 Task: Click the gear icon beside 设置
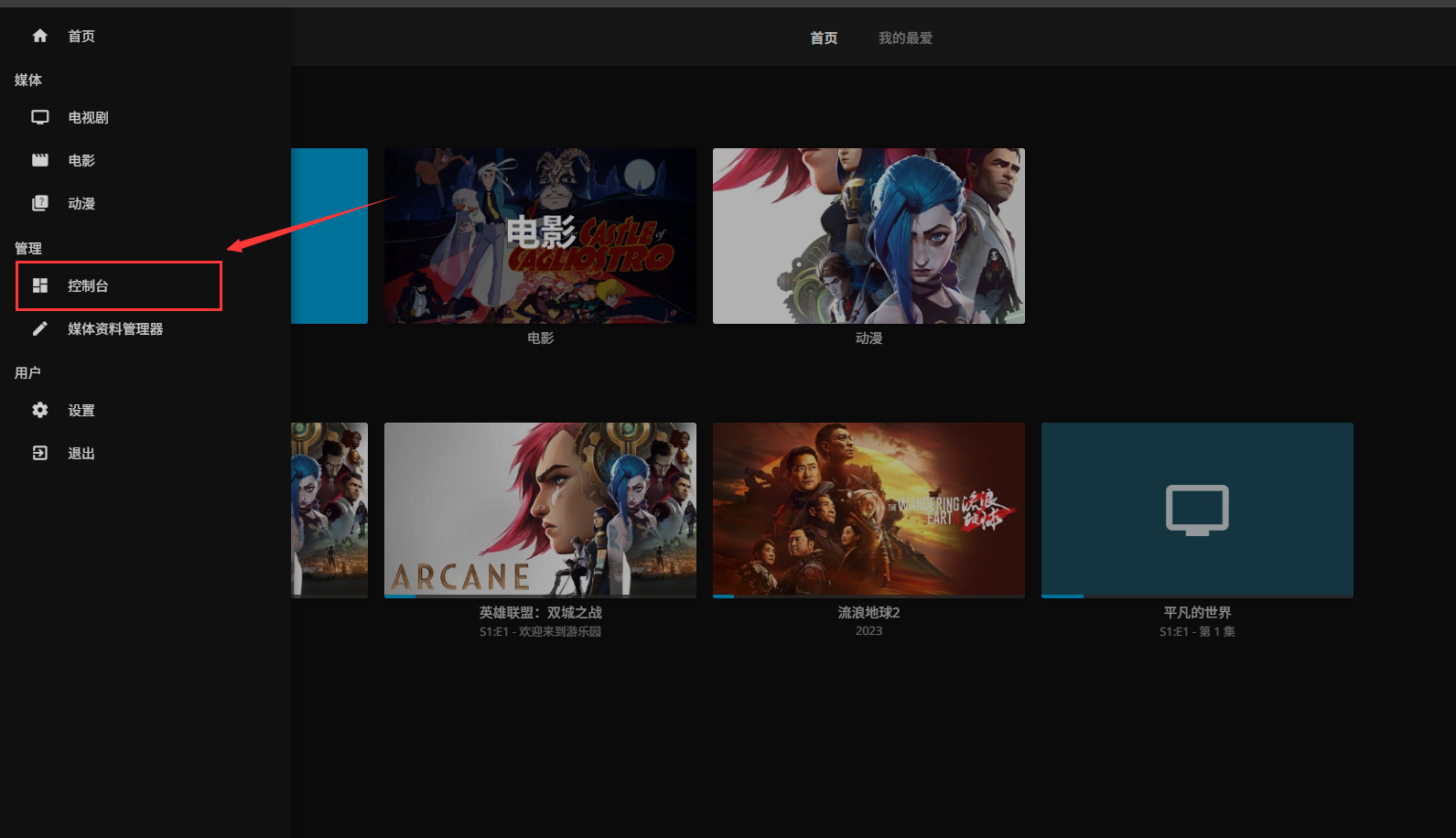[39, 410]
